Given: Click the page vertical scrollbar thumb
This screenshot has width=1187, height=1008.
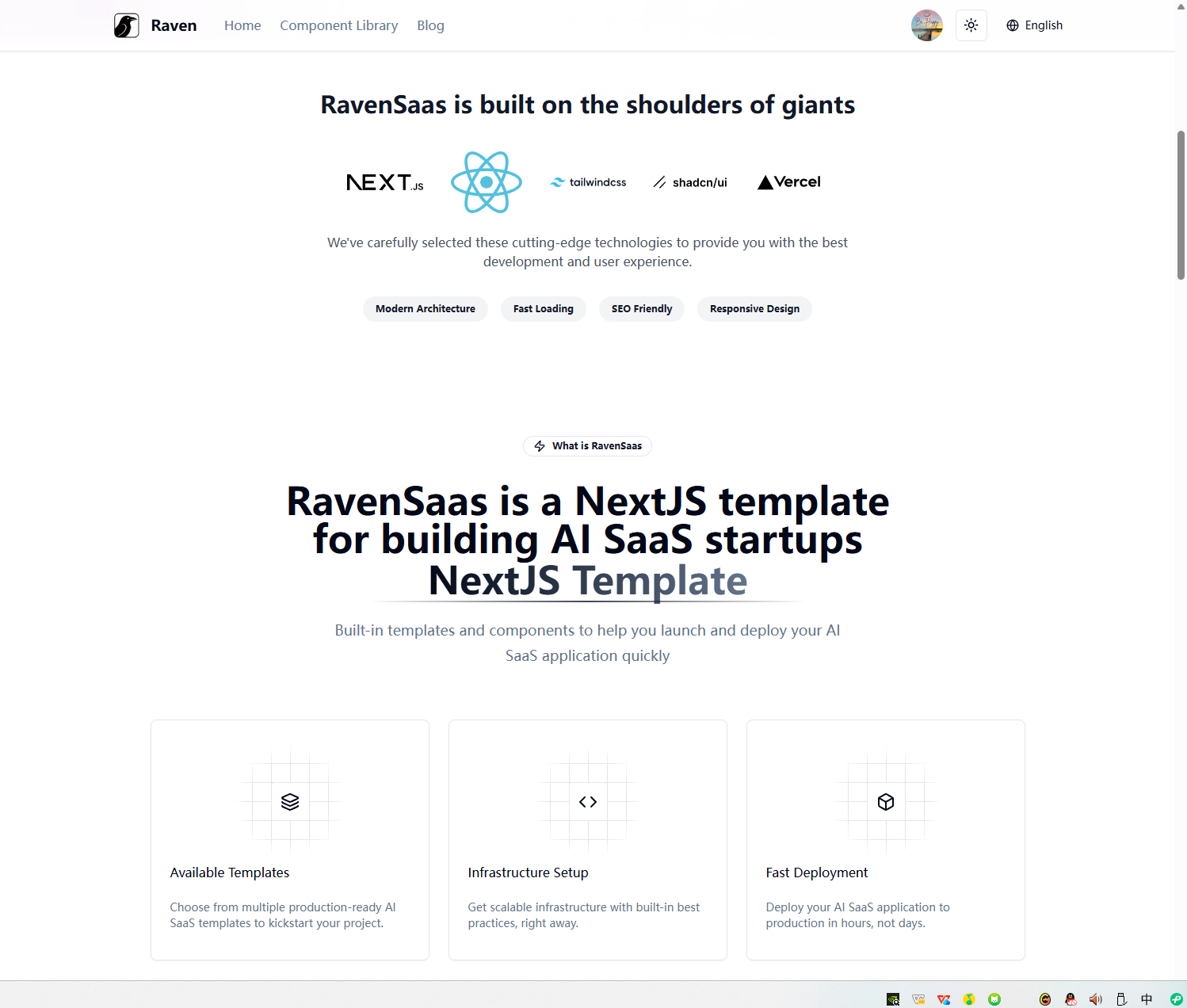Looking at the screenshot, I should [1181, 205].
